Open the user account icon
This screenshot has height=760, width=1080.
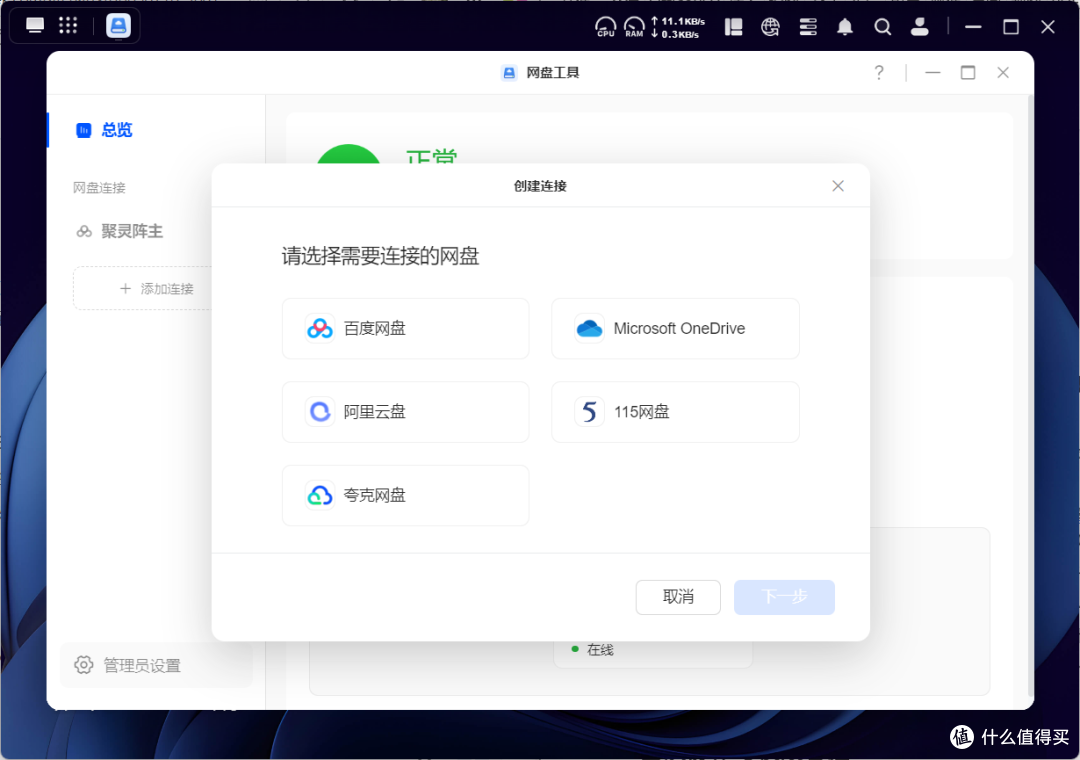click(x=920, y=27)
